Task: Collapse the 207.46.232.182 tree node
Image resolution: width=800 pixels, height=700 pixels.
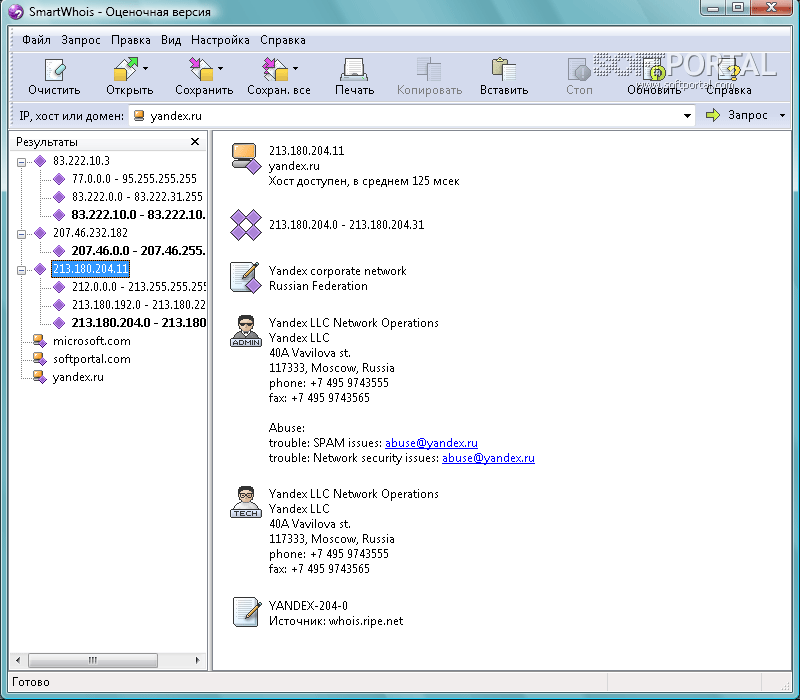Action: coord(21,234)
